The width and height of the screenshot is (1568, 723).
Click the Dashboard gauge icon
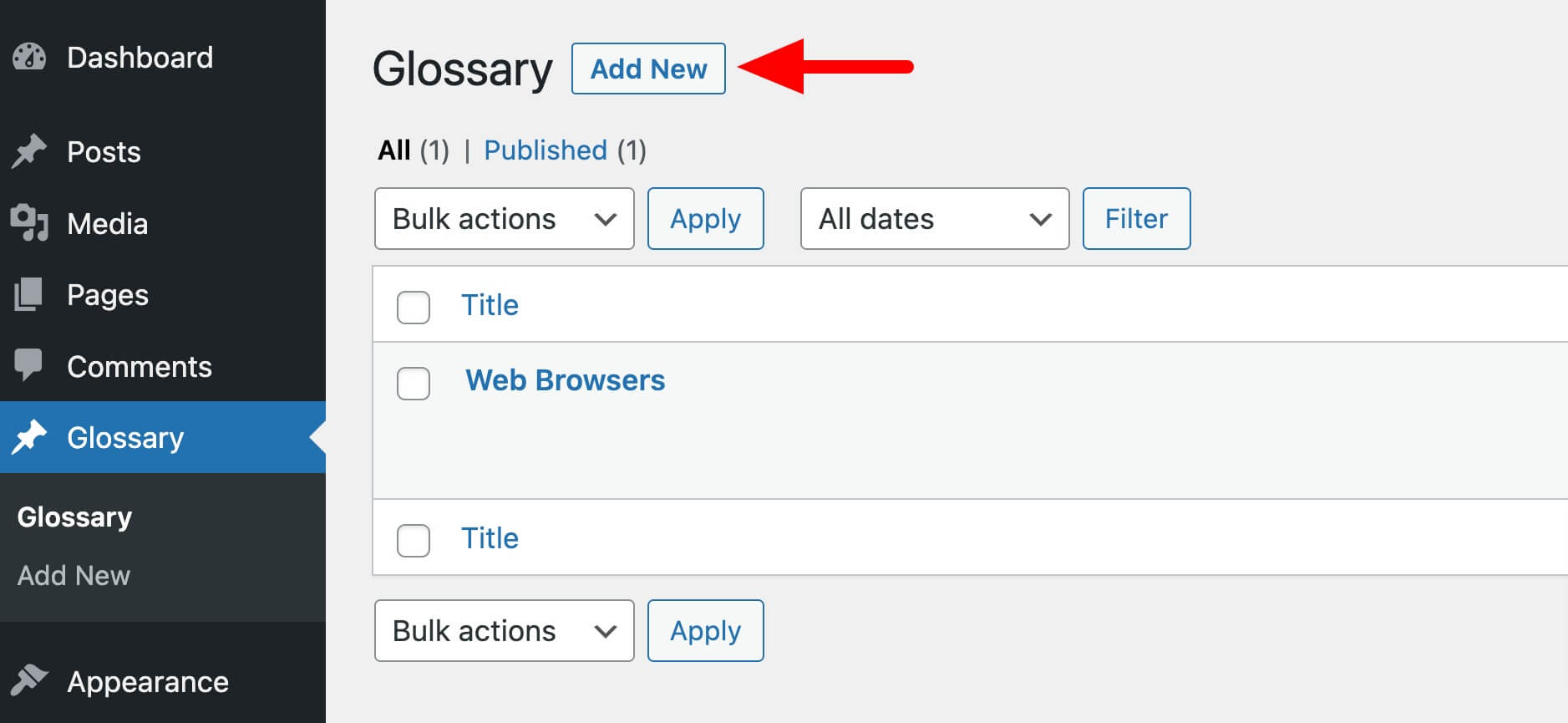[29, 57]
